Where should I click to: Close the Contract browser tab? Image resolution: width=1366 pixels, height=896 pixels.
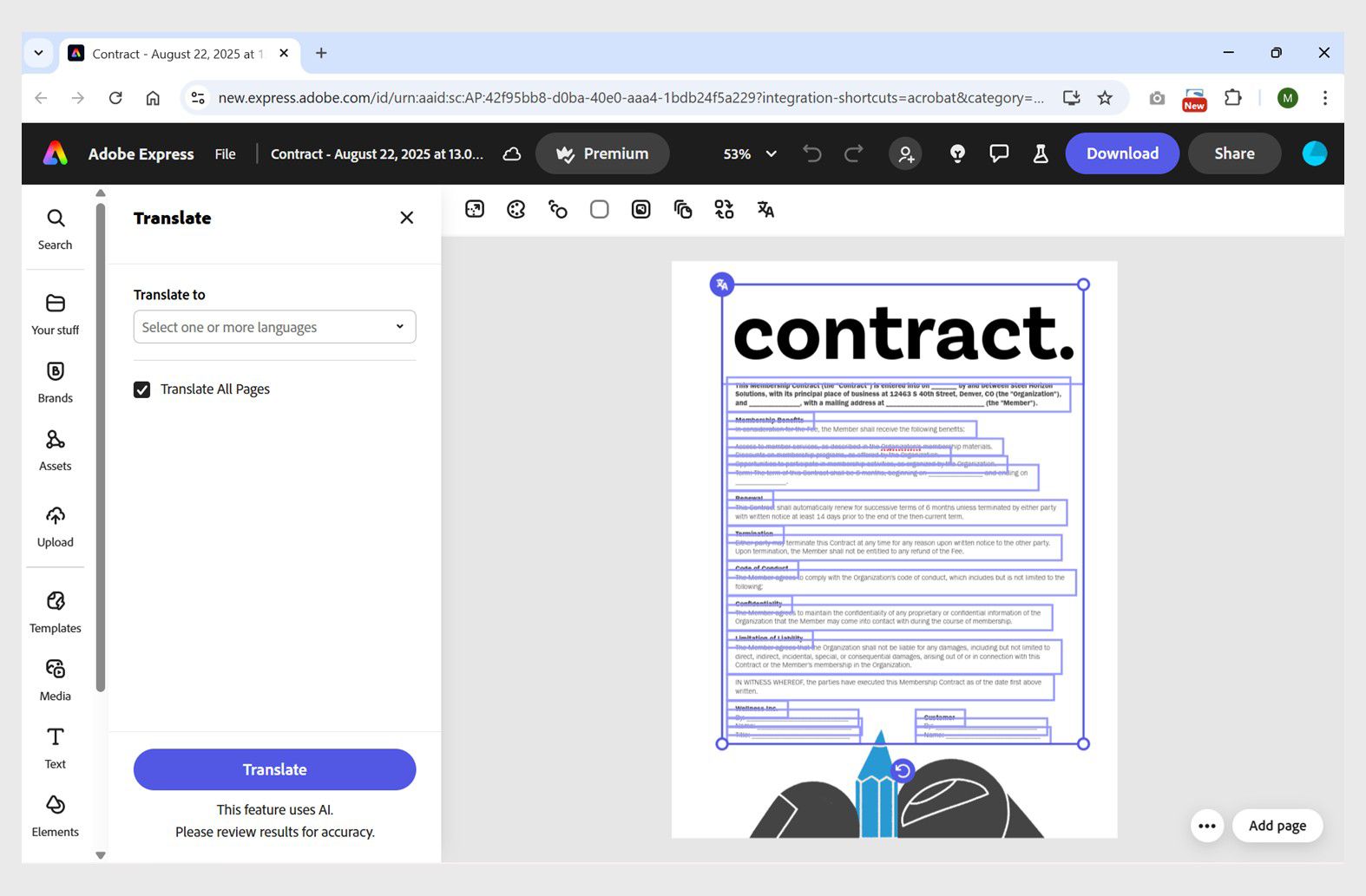coord(284,53)
